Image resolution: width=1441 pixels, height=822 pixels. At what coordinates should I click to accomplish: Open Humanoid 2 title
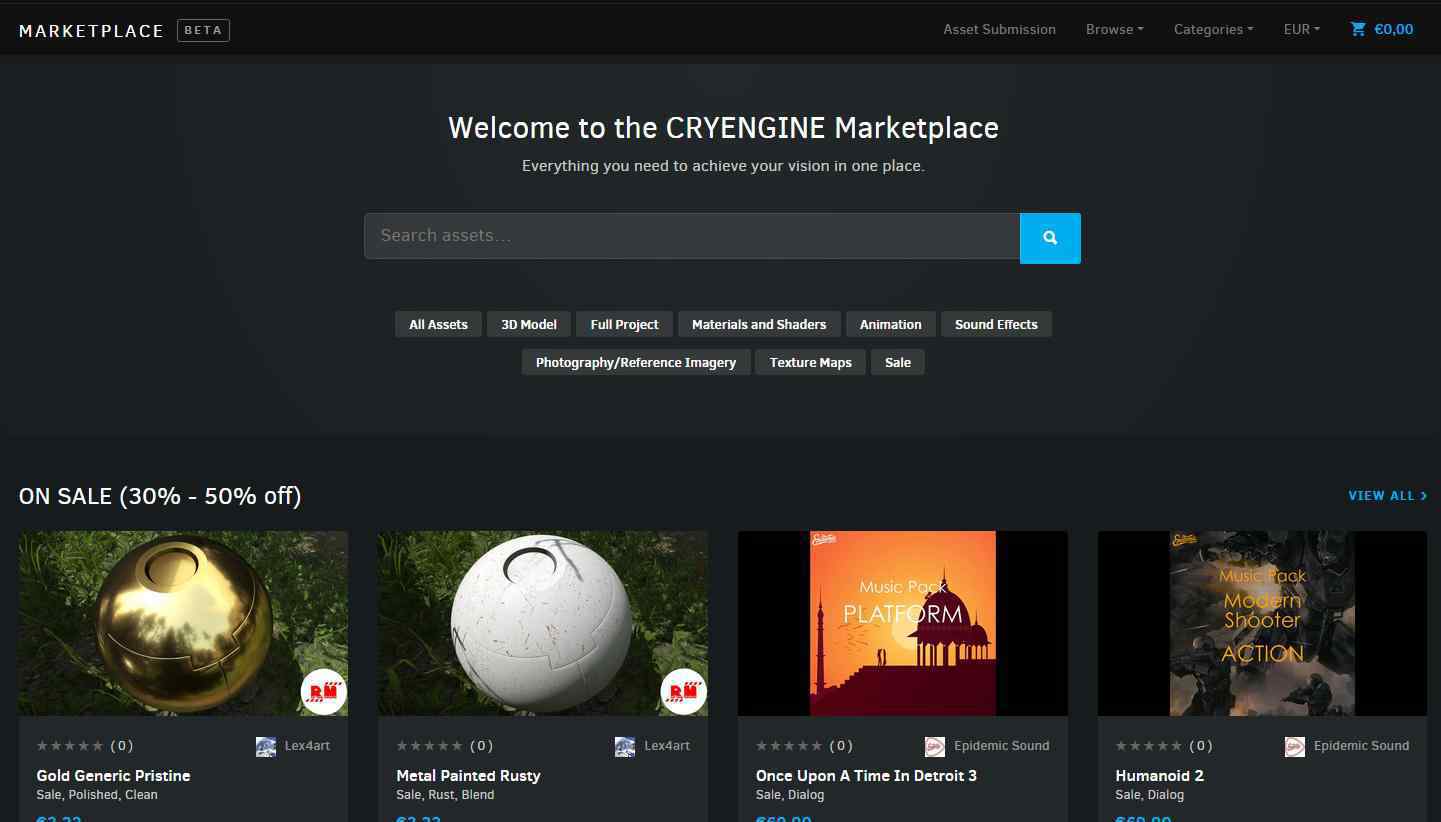[x=1159, y=775]
